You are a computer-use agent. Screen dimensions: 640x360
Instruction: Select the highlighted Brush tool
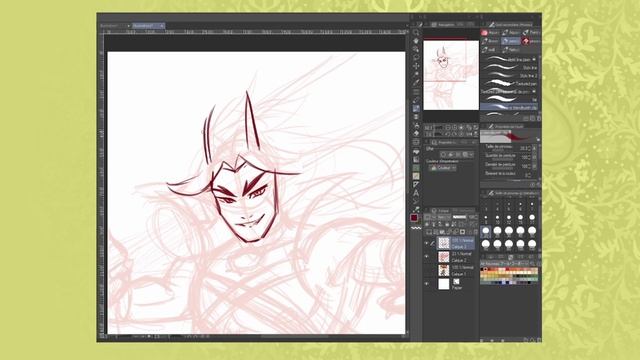point(416,109)
